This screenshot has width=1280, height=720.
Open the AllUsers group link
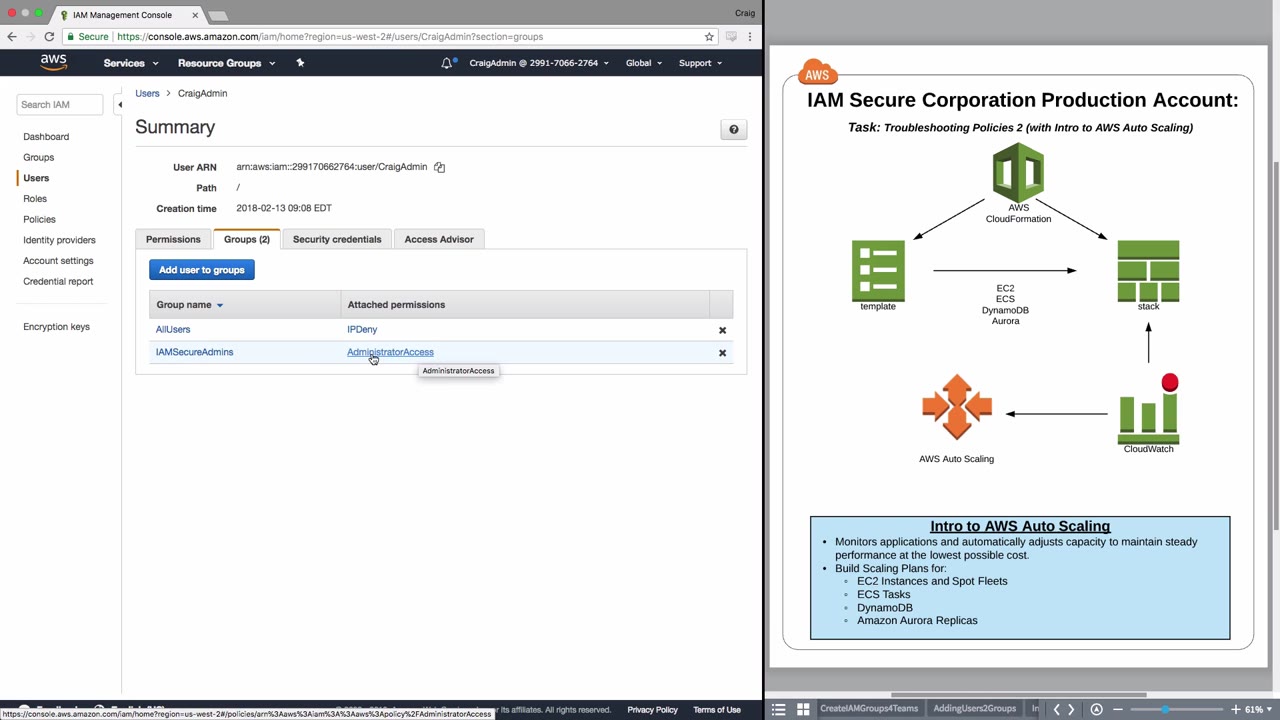click(x=173, y=329)
